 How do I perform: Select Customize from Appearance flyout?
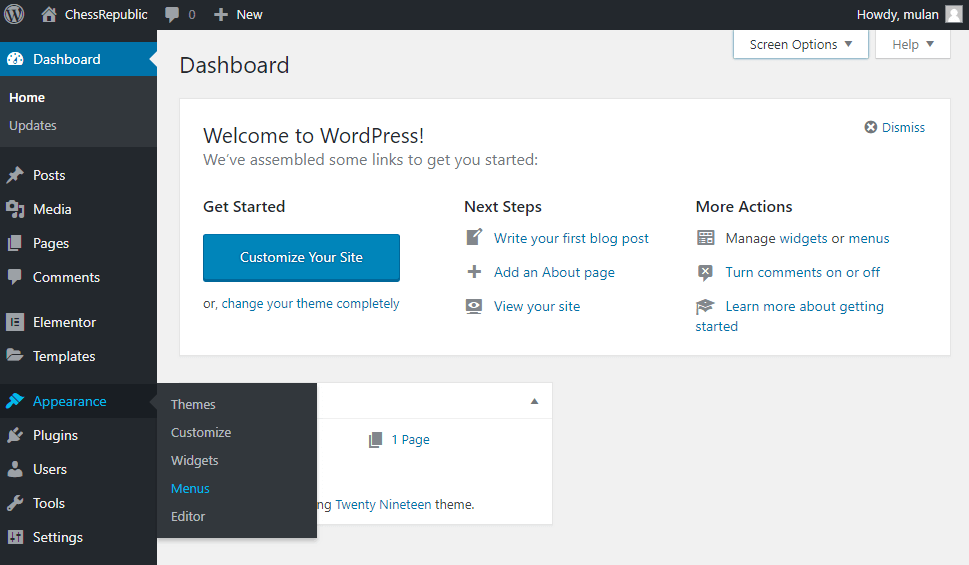(201, 433)
